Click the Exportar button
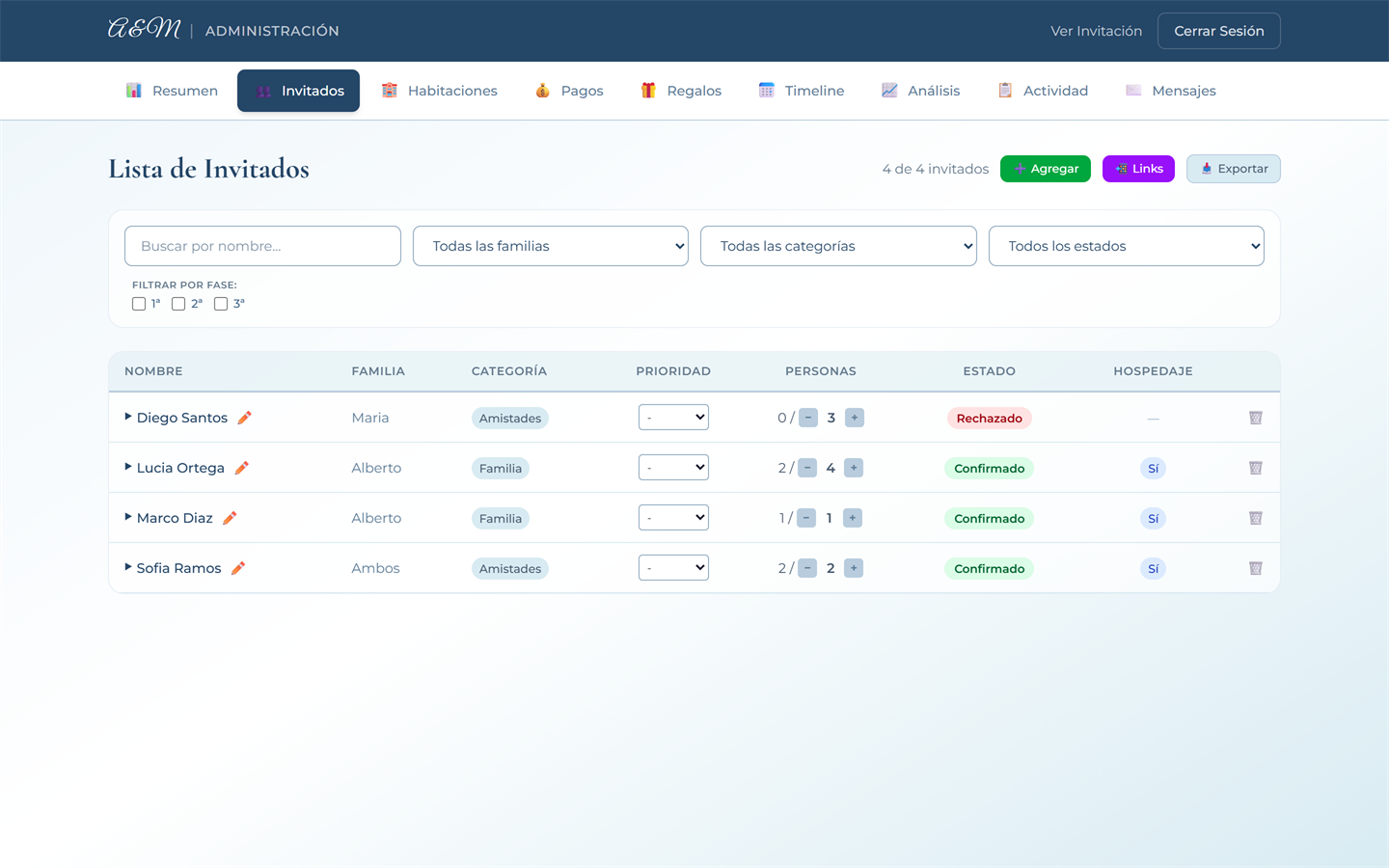 [x=1234, y=169]
